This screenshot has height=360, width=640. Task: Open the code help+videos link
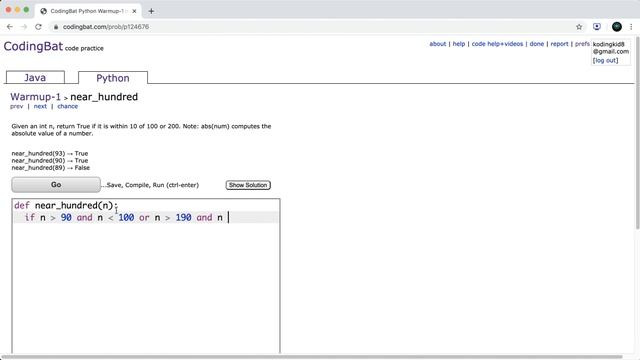(x=497, y=44)
